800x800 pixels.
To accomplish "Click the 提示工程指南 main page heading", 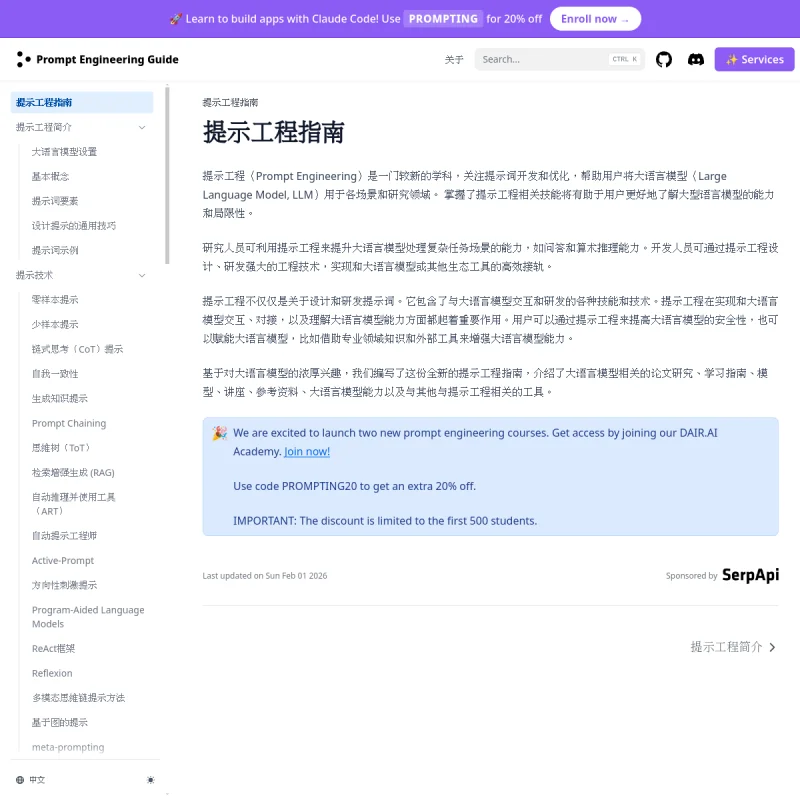I will (273, 132).
